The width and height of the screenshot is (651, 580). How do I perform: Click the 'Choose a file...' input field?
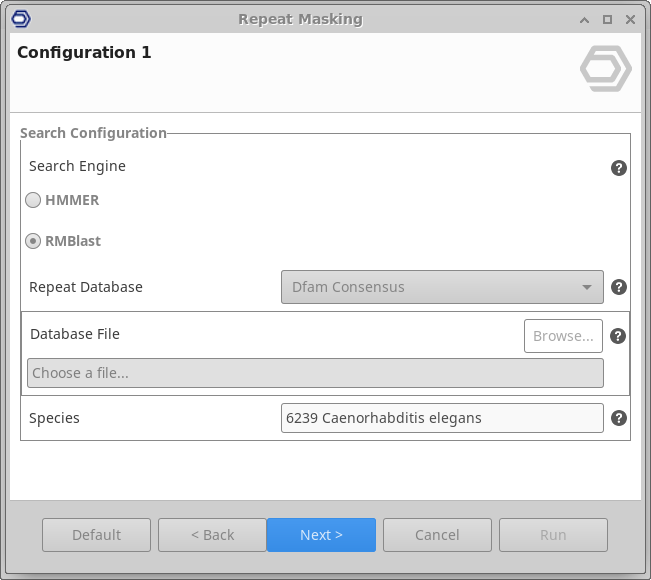[315, 373]
